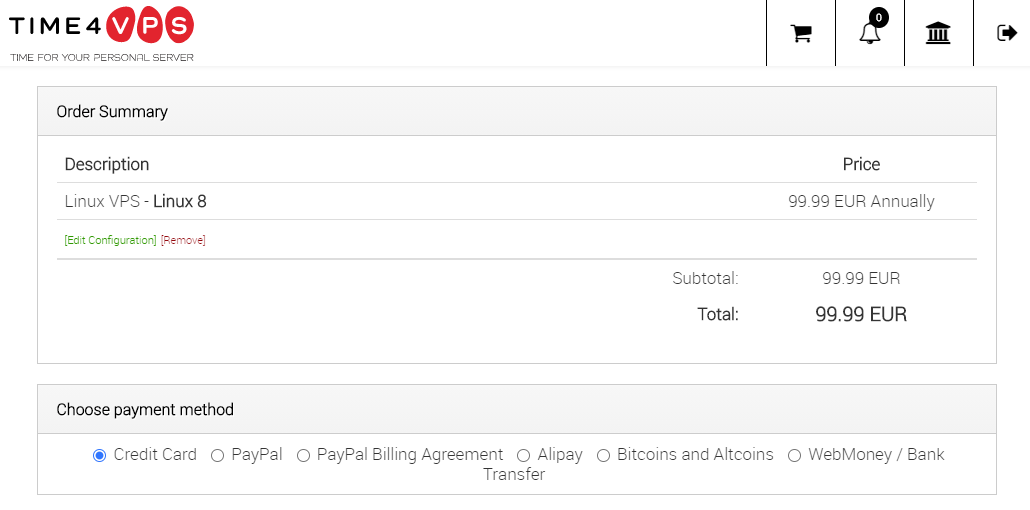Click the Order Summary panel header
The image size is (1030, 510).
[517, 111]
